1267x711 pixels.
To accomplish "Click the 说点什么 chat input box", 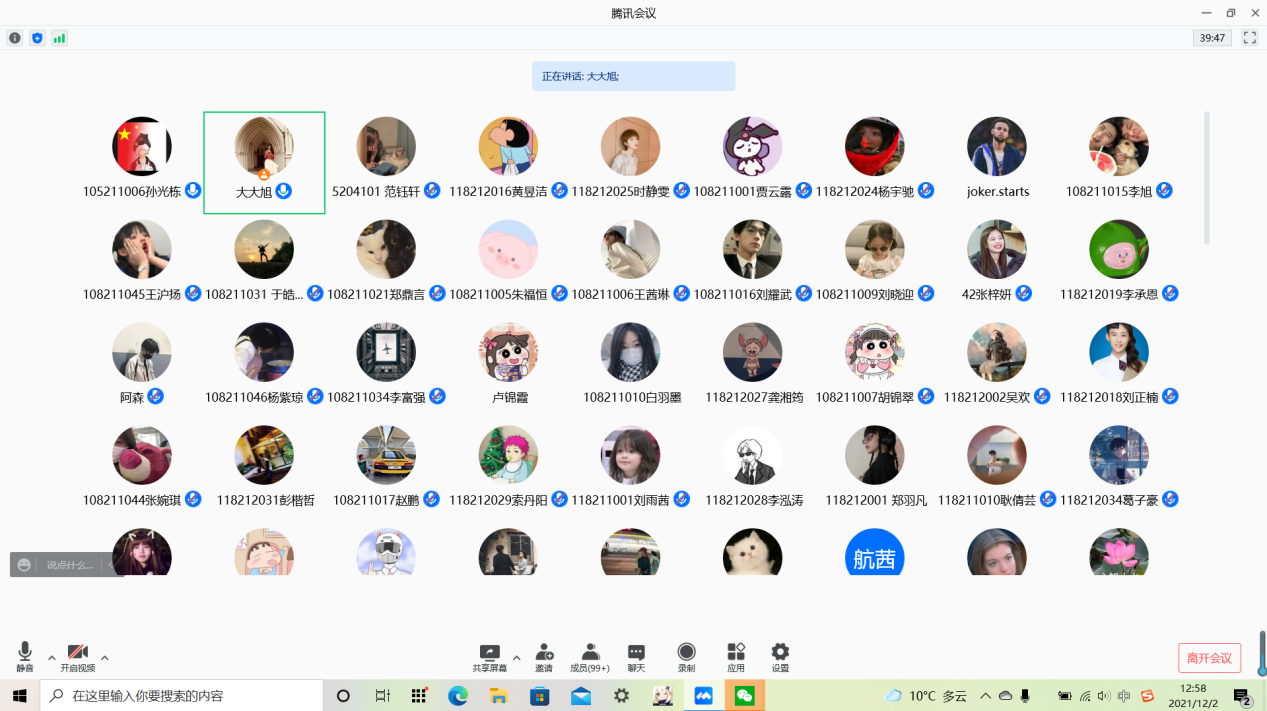I will (70, 565).
